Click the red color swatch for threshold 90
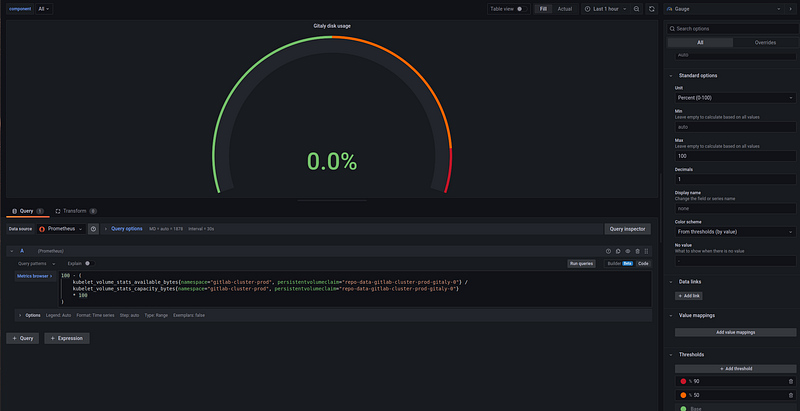The width and height of the screenshot is (800, 411). point(683,381)
